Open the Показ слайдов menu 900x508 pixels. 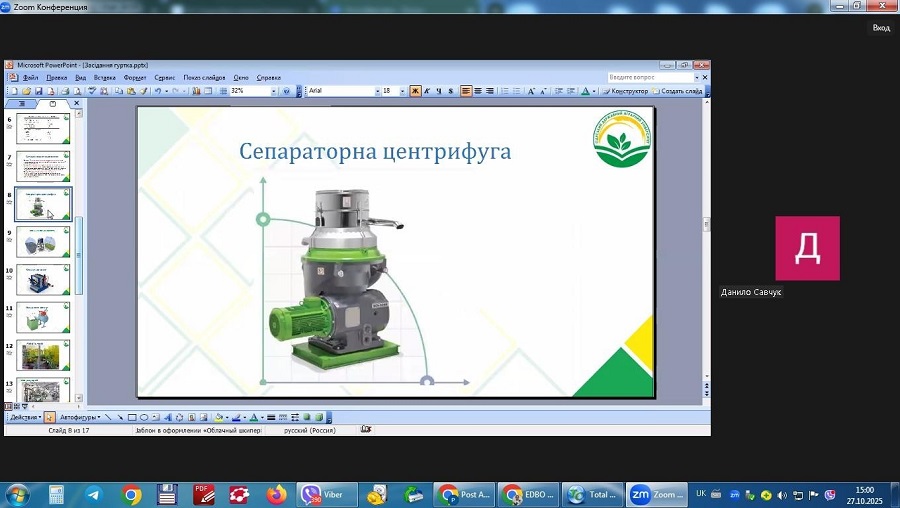204,77
